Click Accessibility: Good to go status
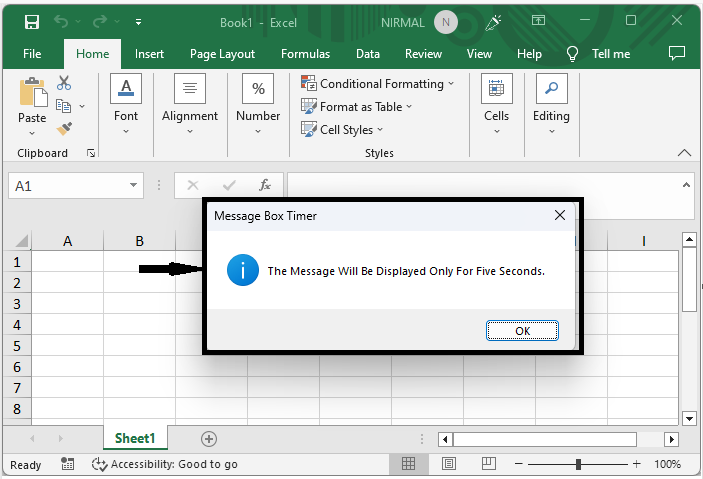The height and width of the screenshot is (479, 703). (165, 464)
